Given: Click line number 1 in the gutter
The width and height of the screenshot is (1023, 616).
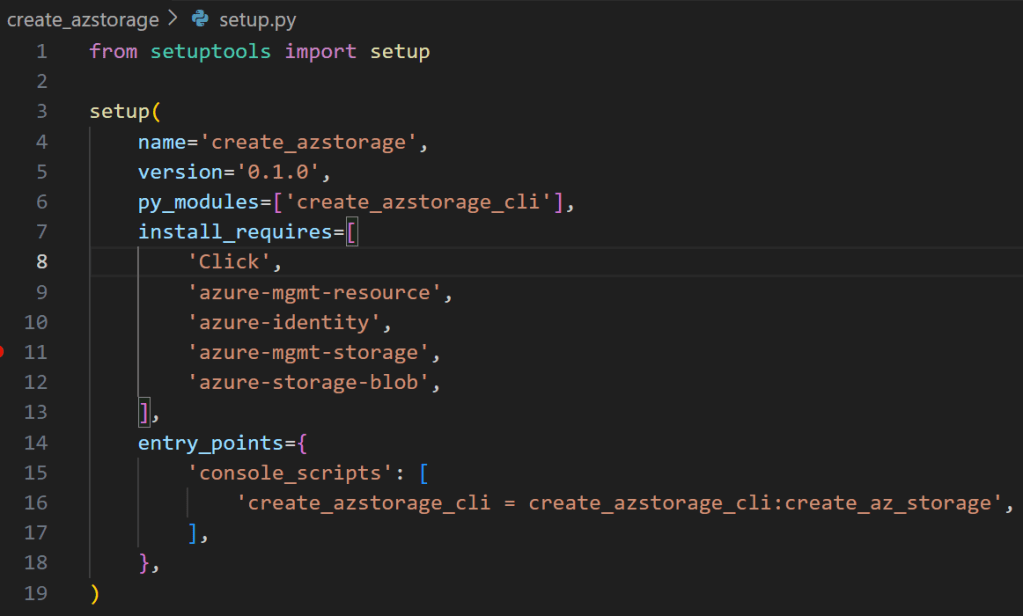Looking at the screenshot, I should tap(41, 51).
